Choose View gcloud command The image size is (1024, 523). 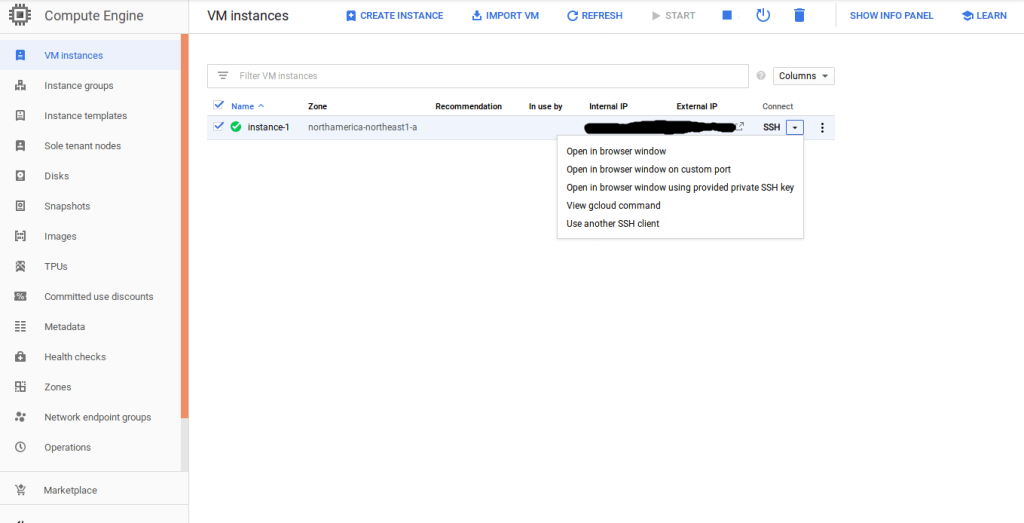pos(613,206)
